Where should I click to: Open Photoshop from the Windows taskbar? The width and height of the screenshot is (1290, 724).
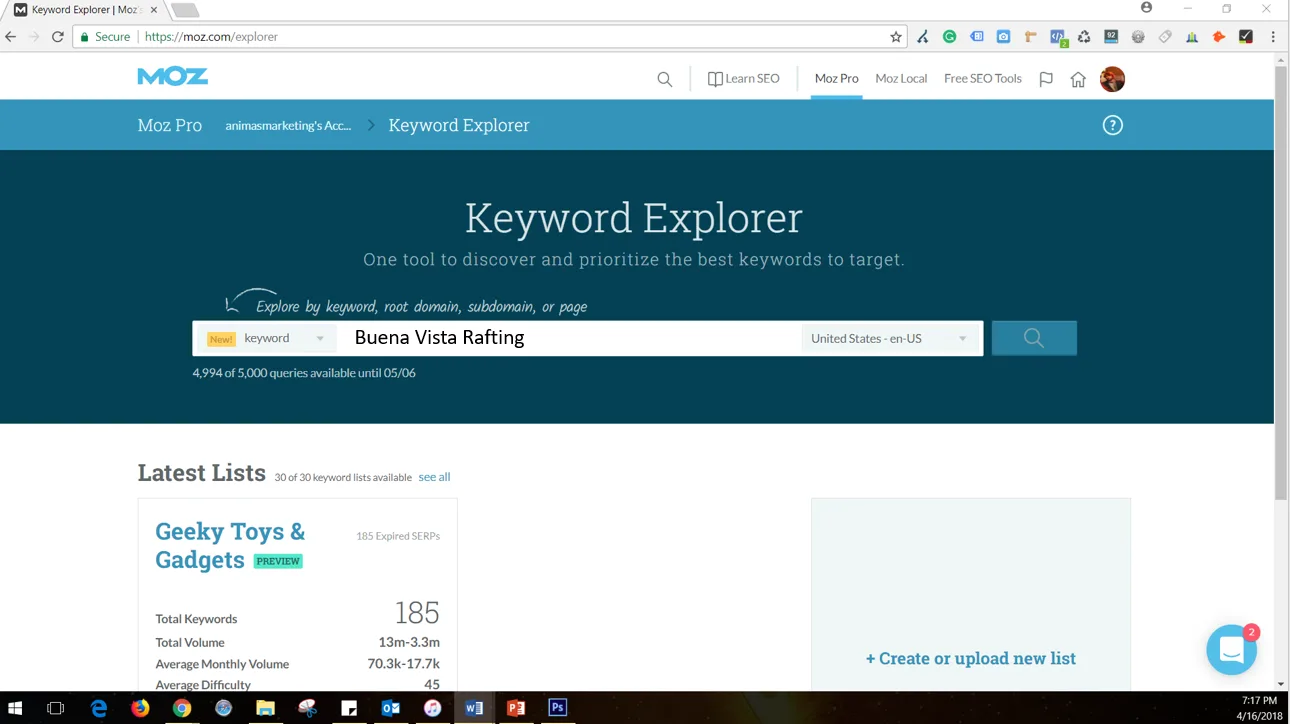coord(557,707)
